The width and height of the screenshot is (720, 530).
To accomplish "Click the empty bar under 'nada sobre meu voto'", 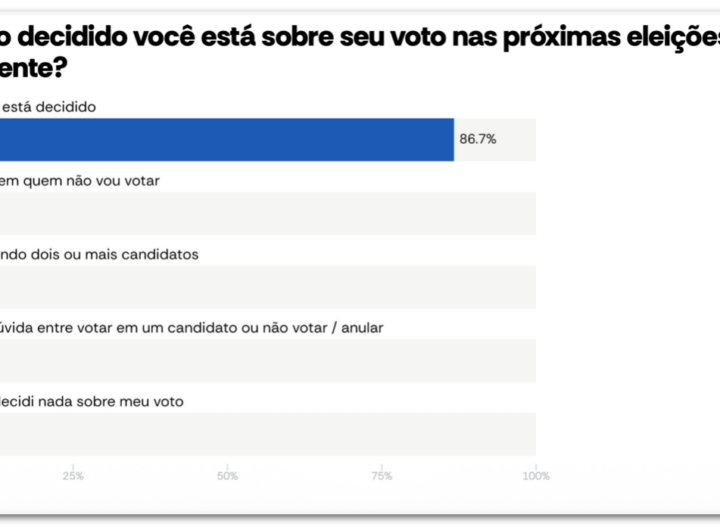I will point(268,434).
